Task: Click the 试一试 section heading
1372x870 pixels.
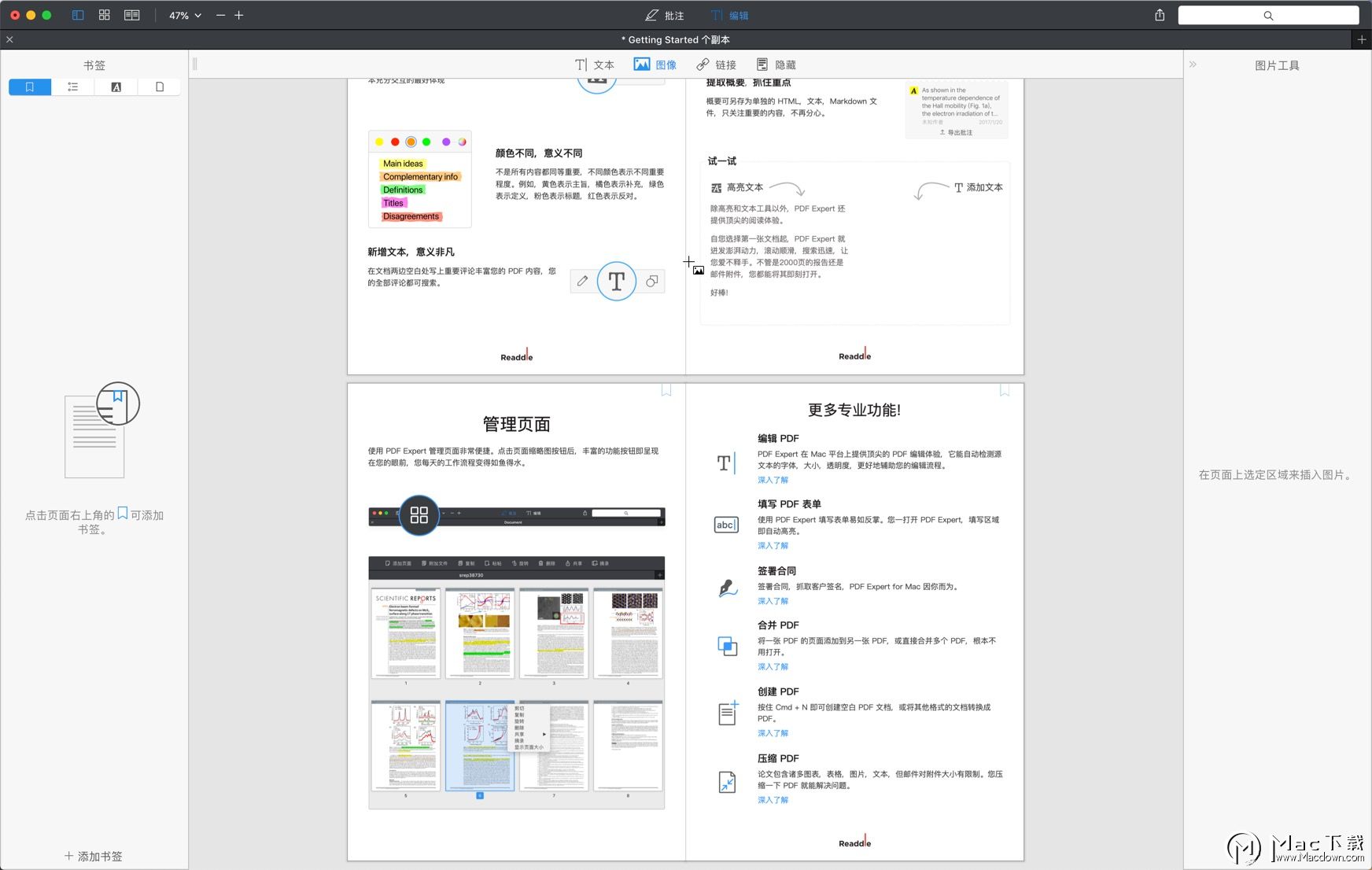Action: [x=721, y=161]
